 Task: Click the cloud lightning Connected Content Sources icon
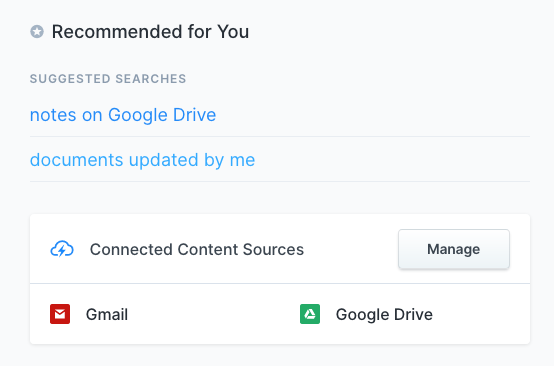pyautogui.click(x=62, y=249)
